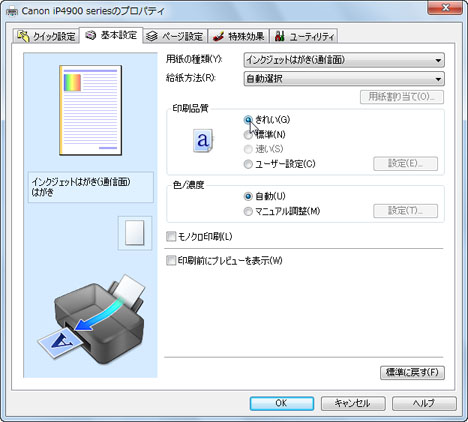
Task: Click the paper orientation thumbnail icon
Action: pos(135,233)
